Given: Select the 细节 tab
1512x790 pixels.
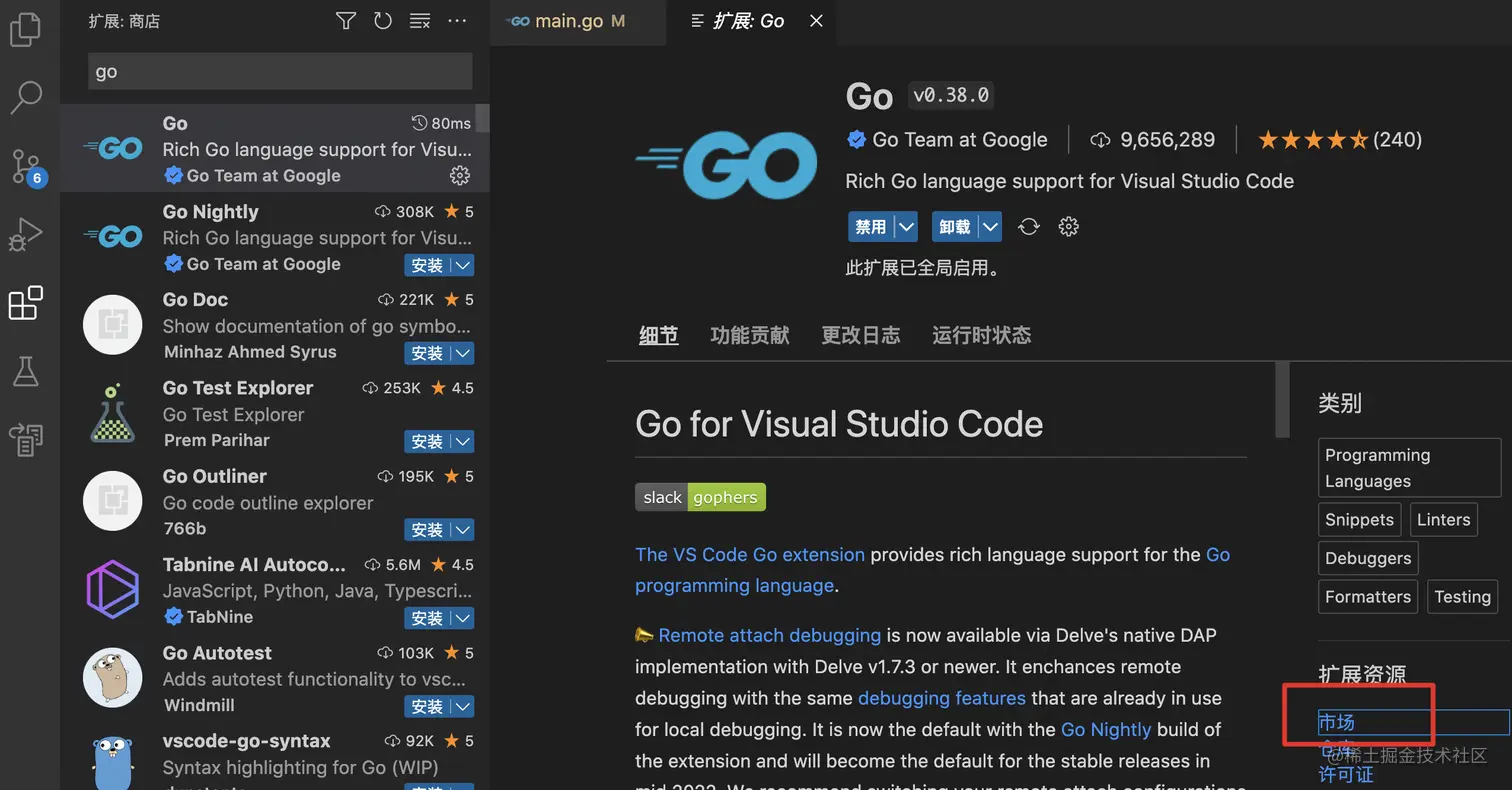Looking at the screenshot, I should point(659,335).
